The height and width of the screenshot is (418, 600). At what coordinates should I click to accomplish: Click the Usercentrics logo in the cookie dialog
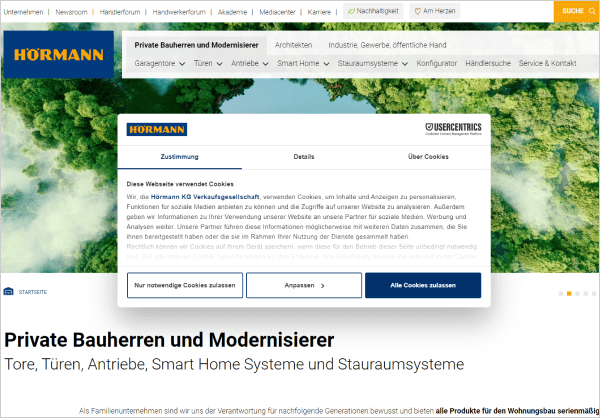click(x=452, y=128)
